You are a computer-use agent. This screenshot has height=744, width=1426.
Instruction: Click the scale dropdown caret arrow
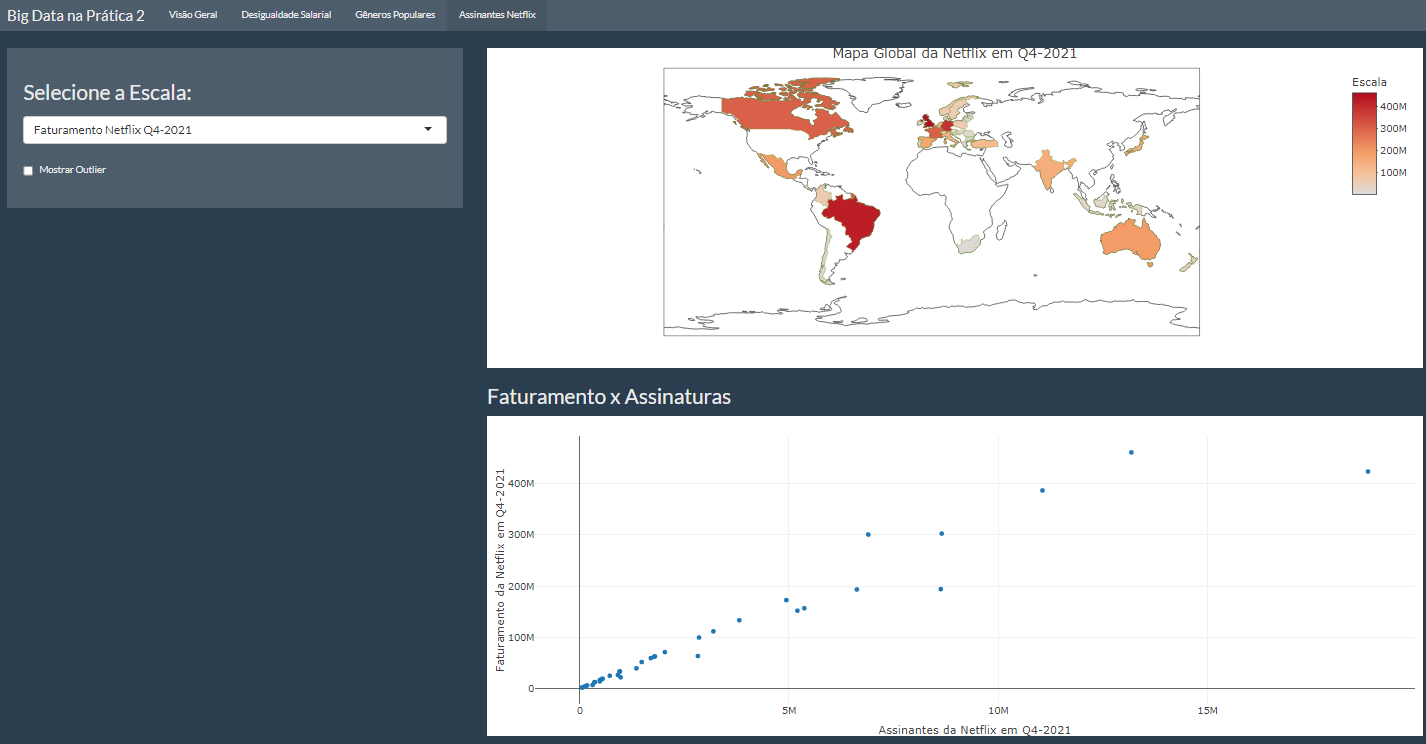coord(429,130)
